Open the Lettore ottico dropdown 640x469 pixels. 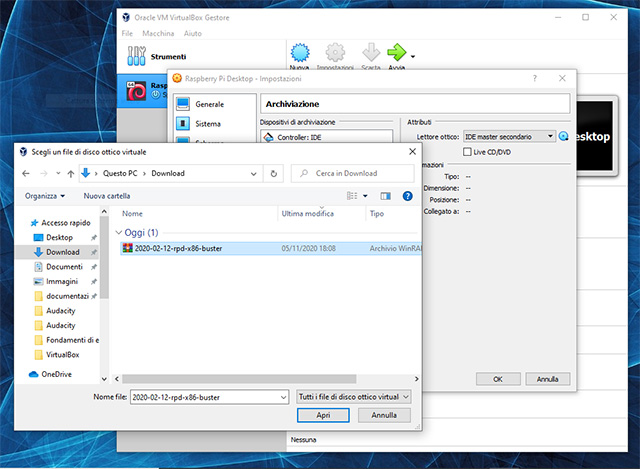click(x=509, y=136)
